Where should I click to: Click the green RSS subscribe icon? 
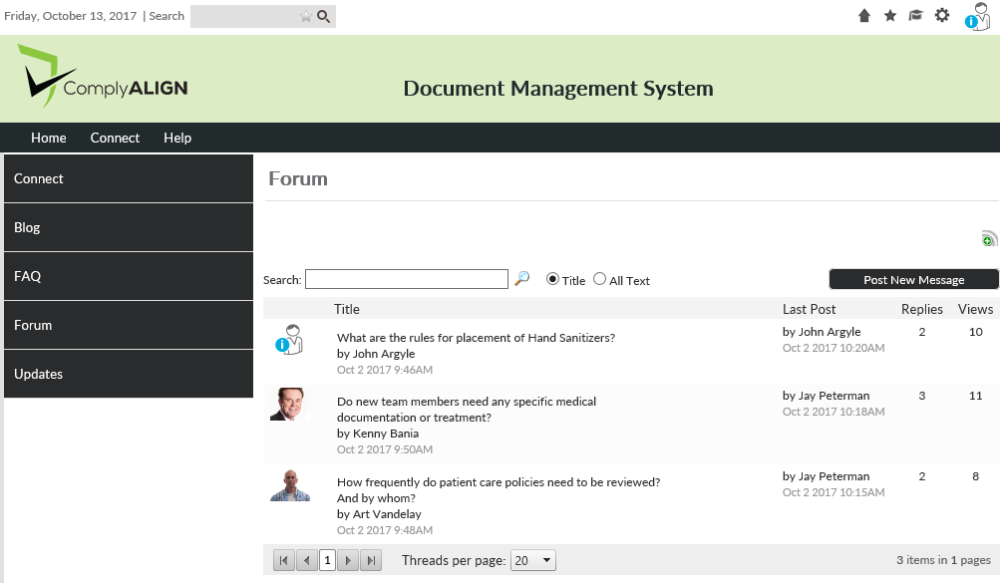coord(989,239)
